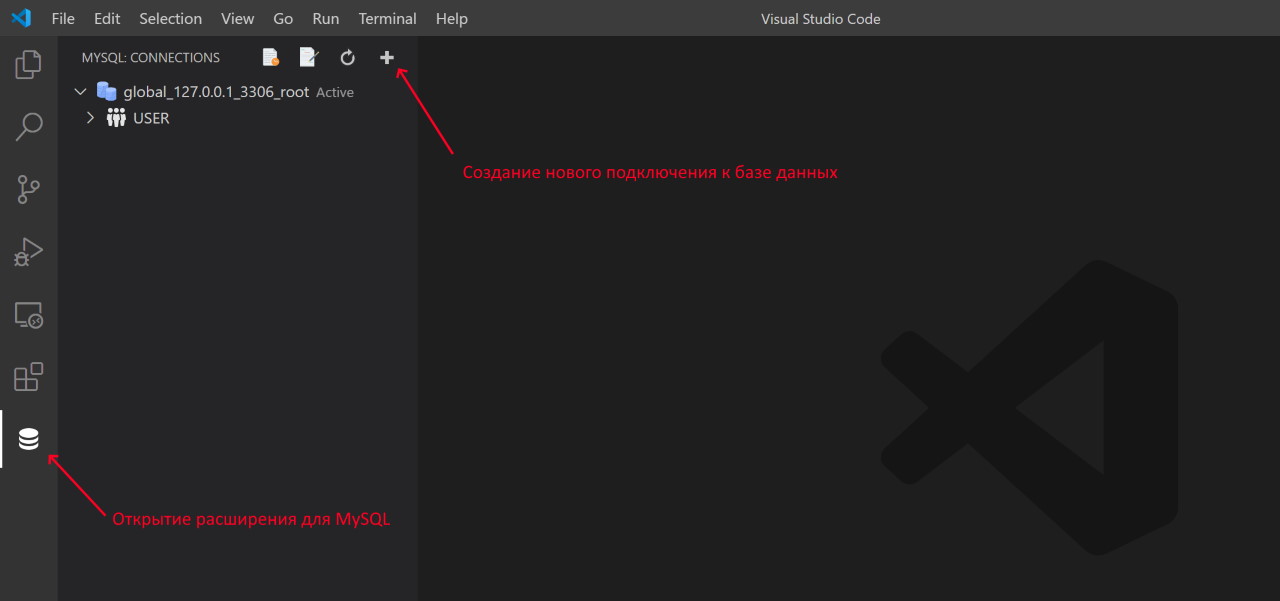Open the Edit menu
Screen dimensions: 1280x601
tap(107, 19)
